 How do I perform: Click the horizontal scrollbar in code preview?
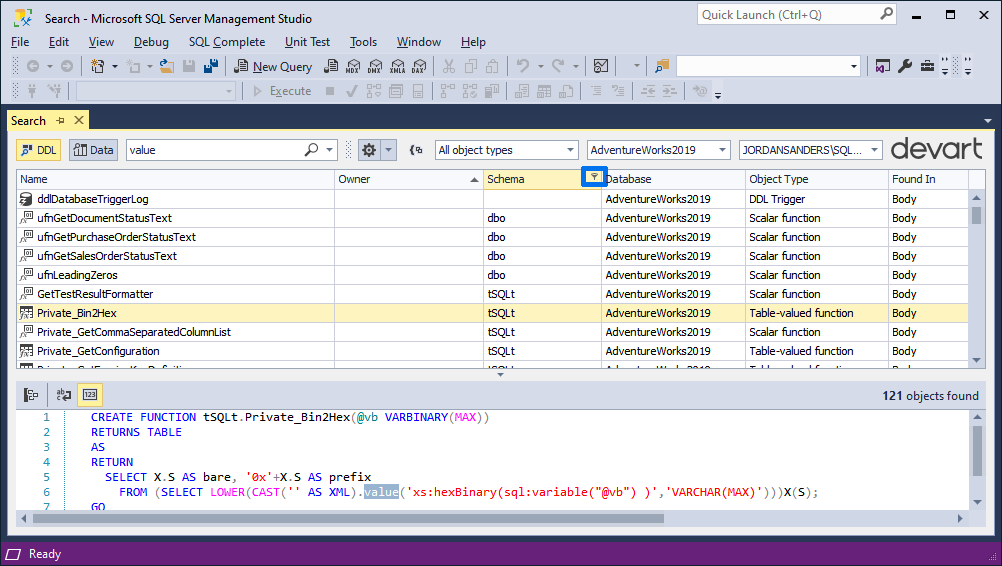point(348,519)
